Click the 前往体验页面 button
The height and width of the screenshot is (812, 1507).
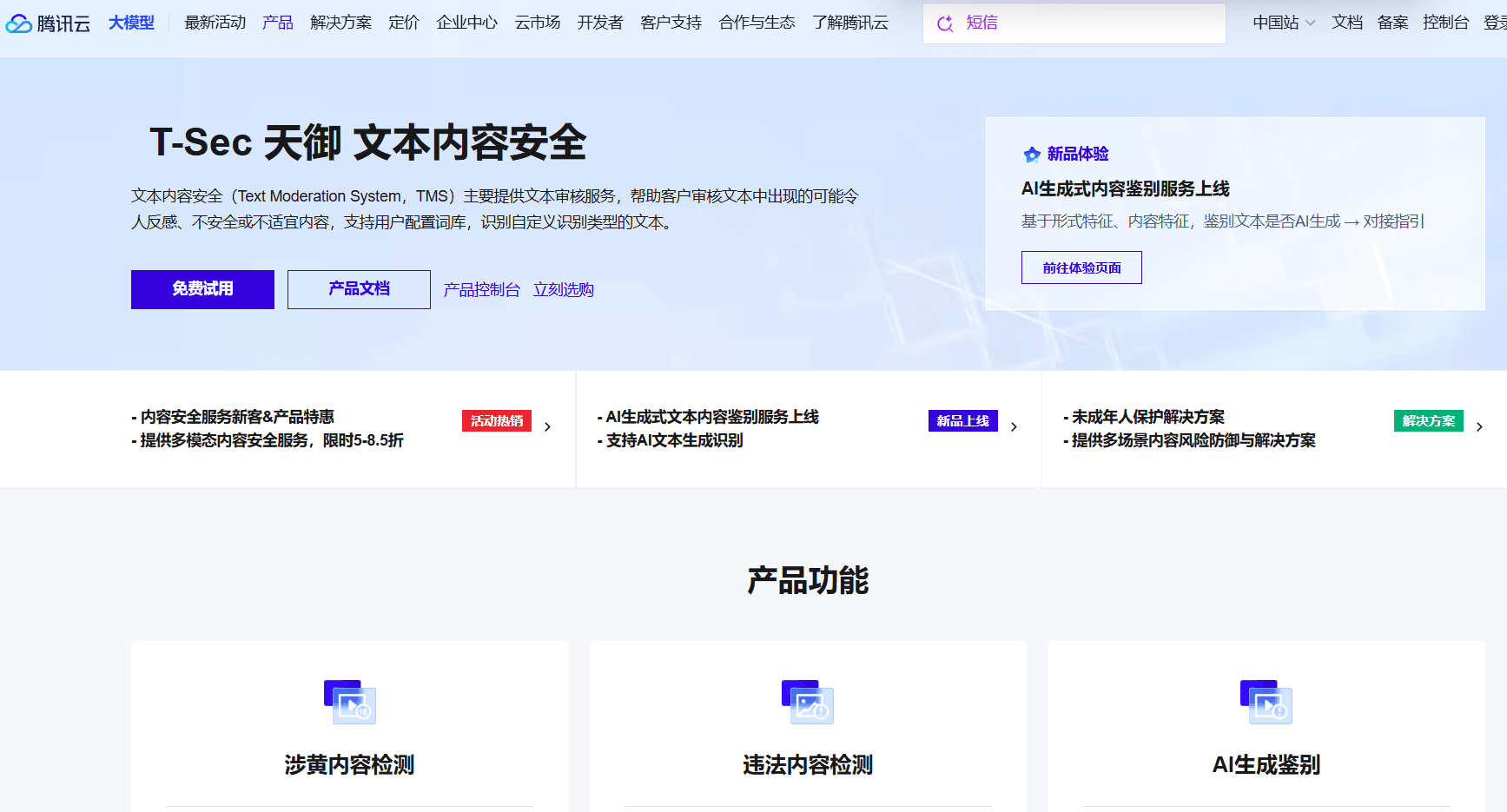[x=1081, y=267]
